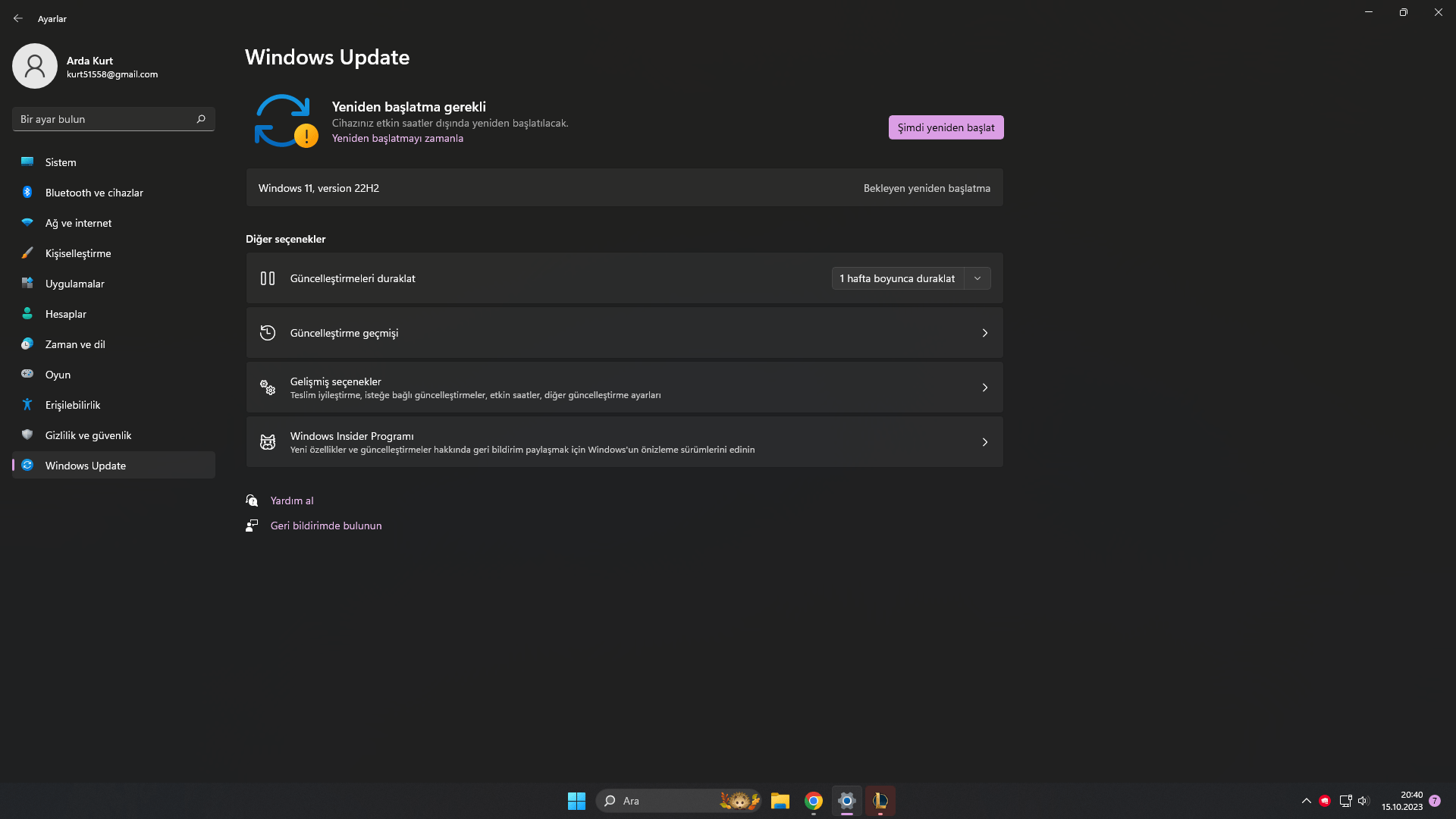Open 'Geri bildirimde bulunun' link
The width and height of the screenshot is (1456, 819).
pos(326,526)
